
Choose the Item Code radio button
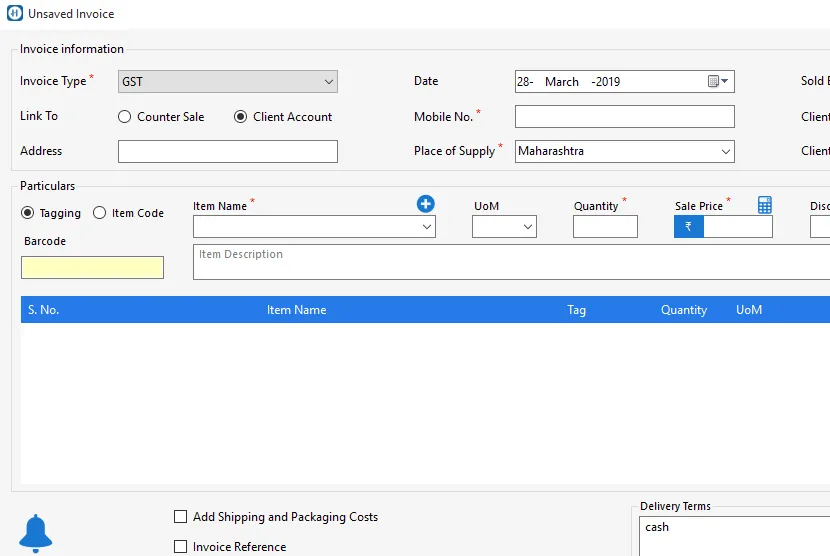click(100, 213)
